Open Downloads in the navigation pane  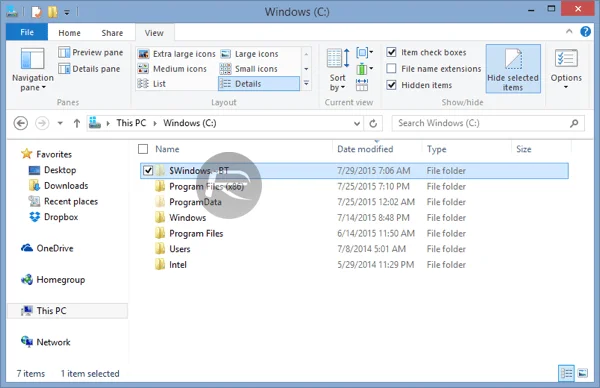point(59,186)
